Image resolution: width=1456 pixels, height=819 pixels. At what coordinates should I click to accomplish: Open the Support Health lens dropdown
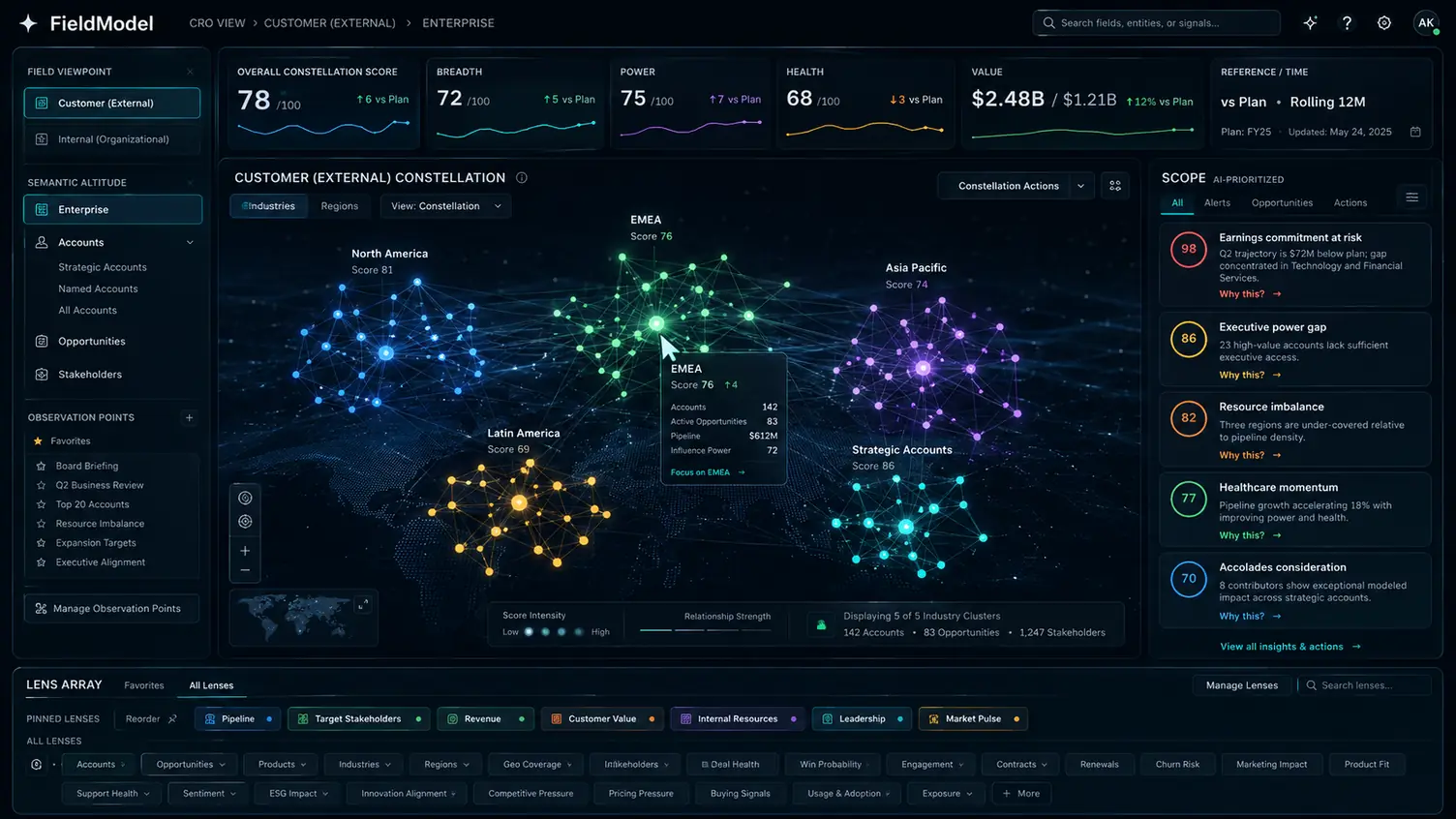pos(114,794)
